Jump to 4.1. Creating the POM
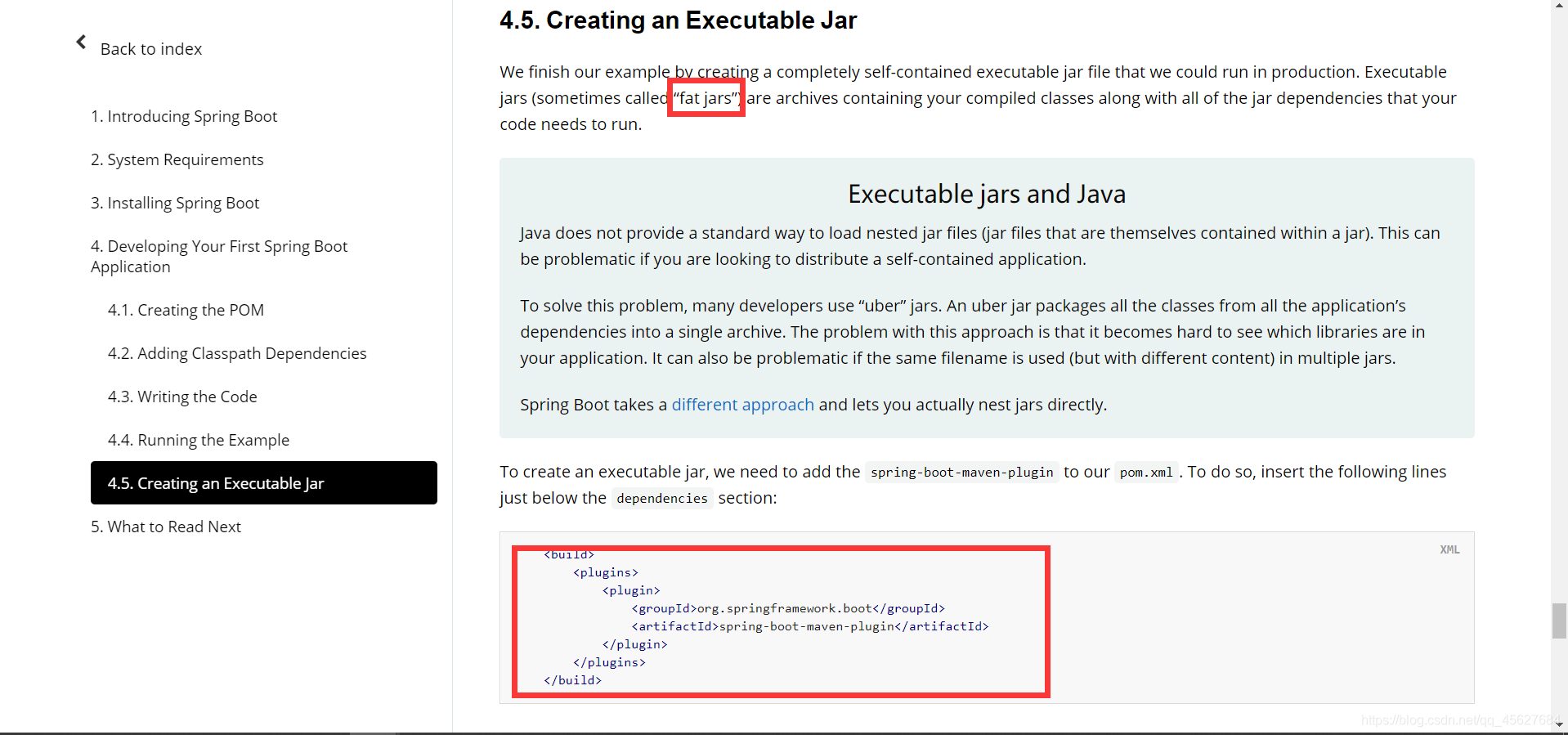This screenshot has width=1568, height=735. pos(186,310)
